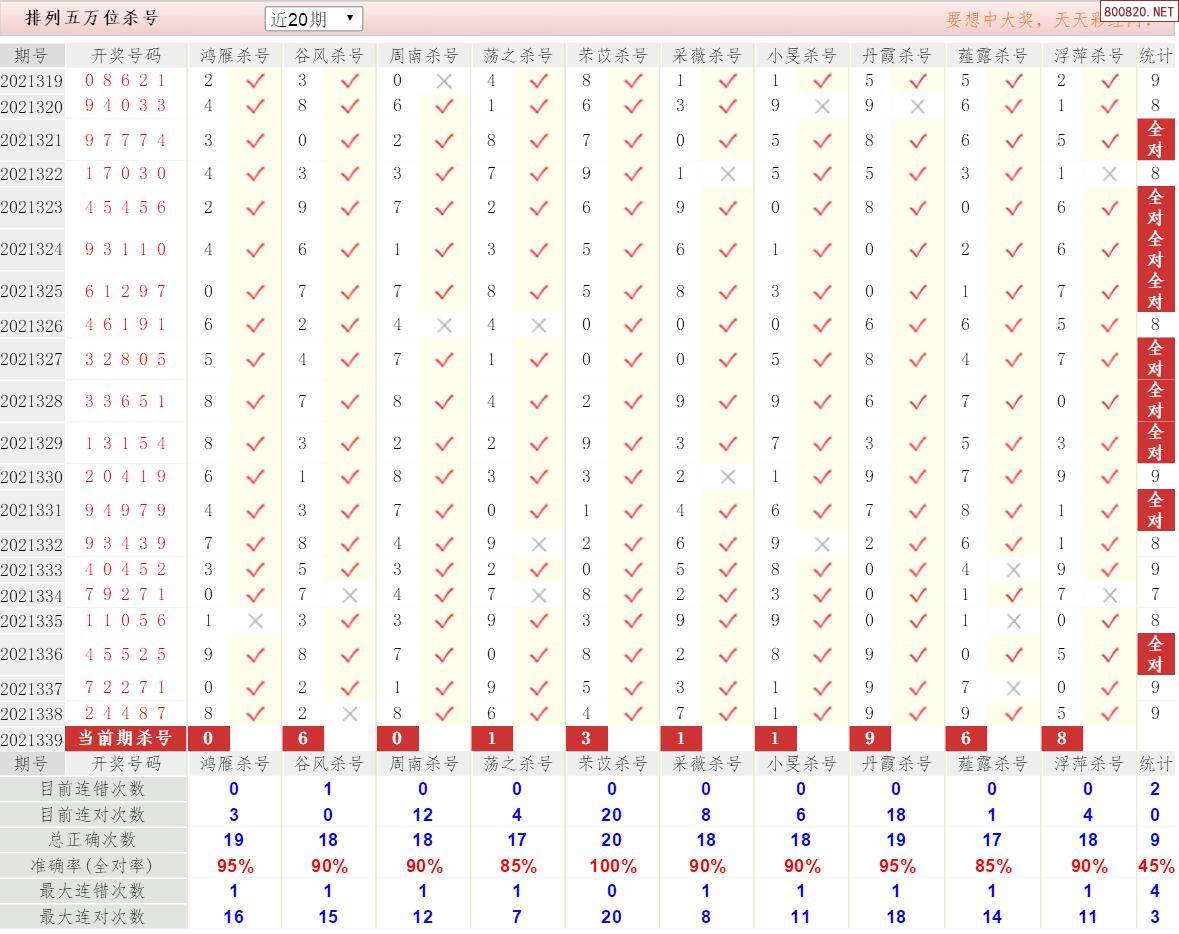Click the red 0 box under 鸿雁杀号 in row 2021339
This screenshot has width=1179, height=934.
(208, 738)
